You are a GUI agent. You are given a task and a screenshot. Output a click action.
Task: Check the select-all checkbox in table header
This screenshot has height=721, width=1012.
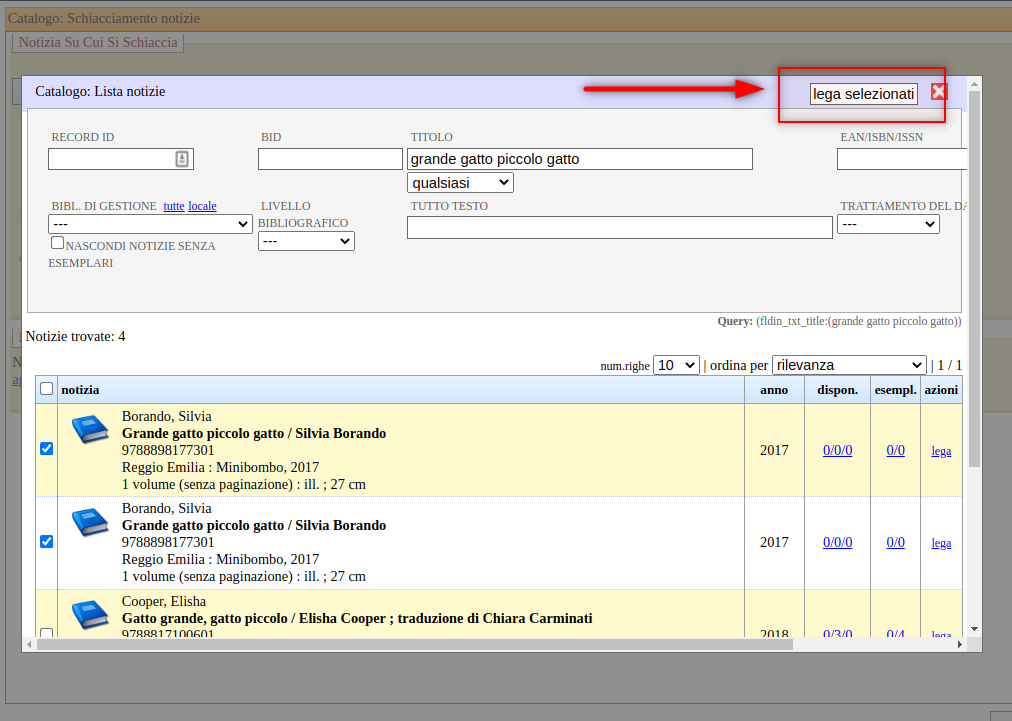46,389
